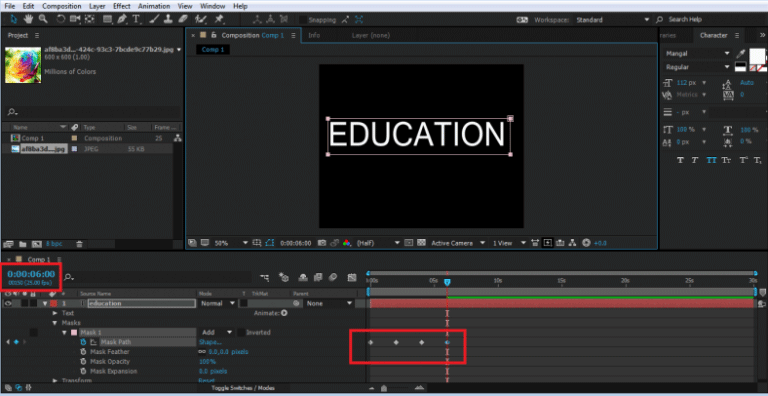This screenshot has height=396, width=768.
Task: Hide the education layer with eye icon
Action: tap(7, 303)
